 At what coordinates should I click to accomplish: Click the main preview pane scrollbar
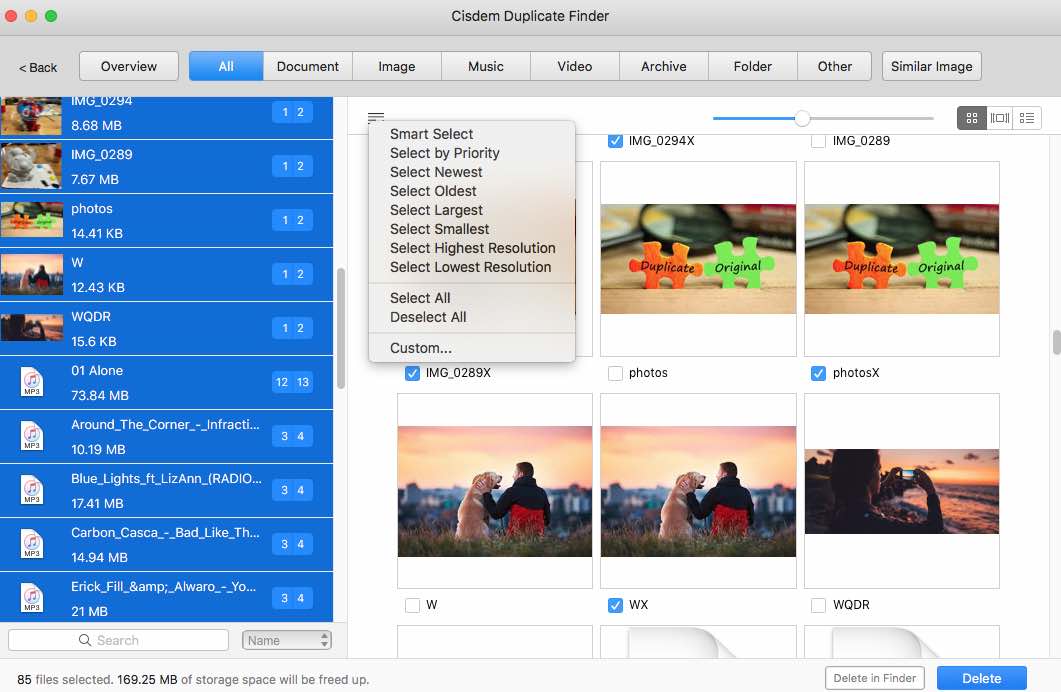(x=1056, y=342)
